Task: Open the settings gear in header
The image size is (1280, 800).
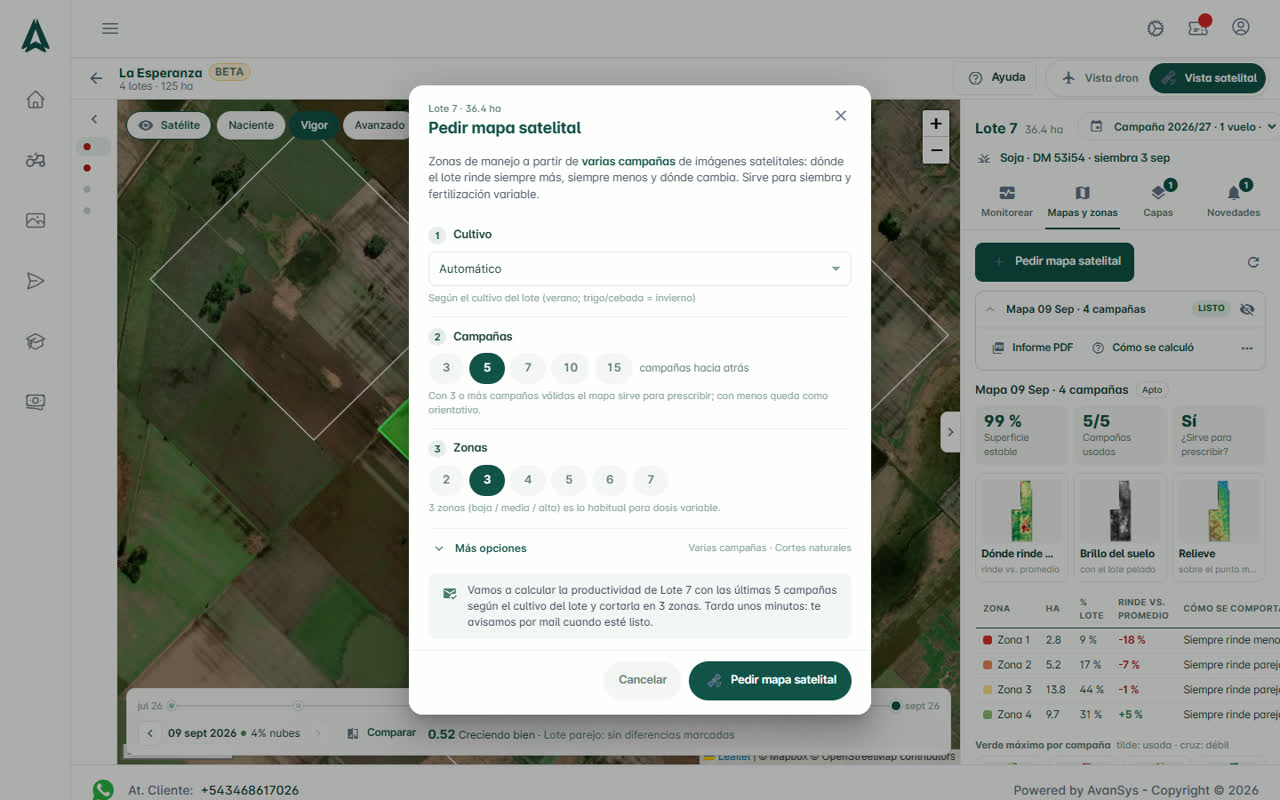Action: (1155, 28)
